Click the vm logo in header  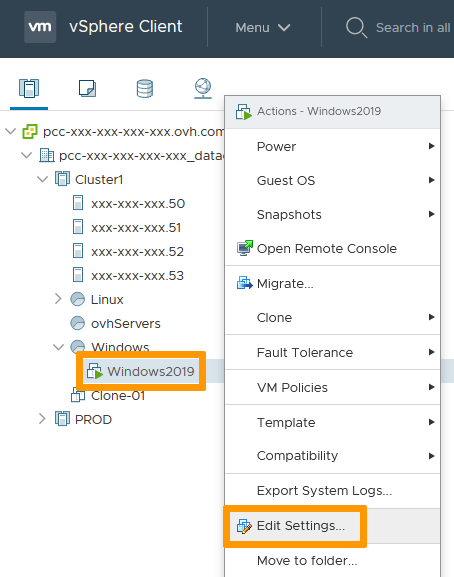[x=40, y=27]
